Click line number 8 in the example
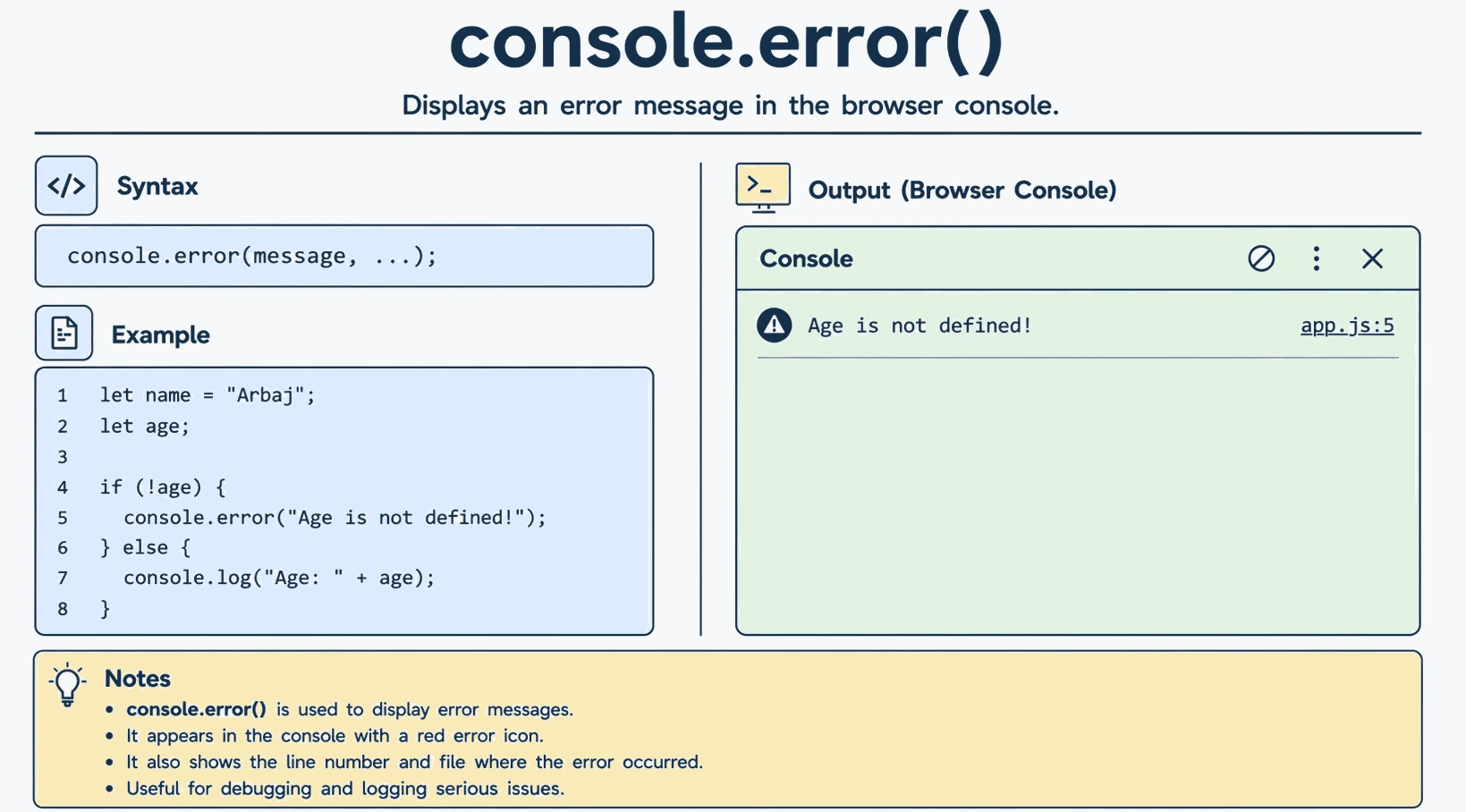The height and width of the screenshot is (812, 1466). click(x=63, y=609)
